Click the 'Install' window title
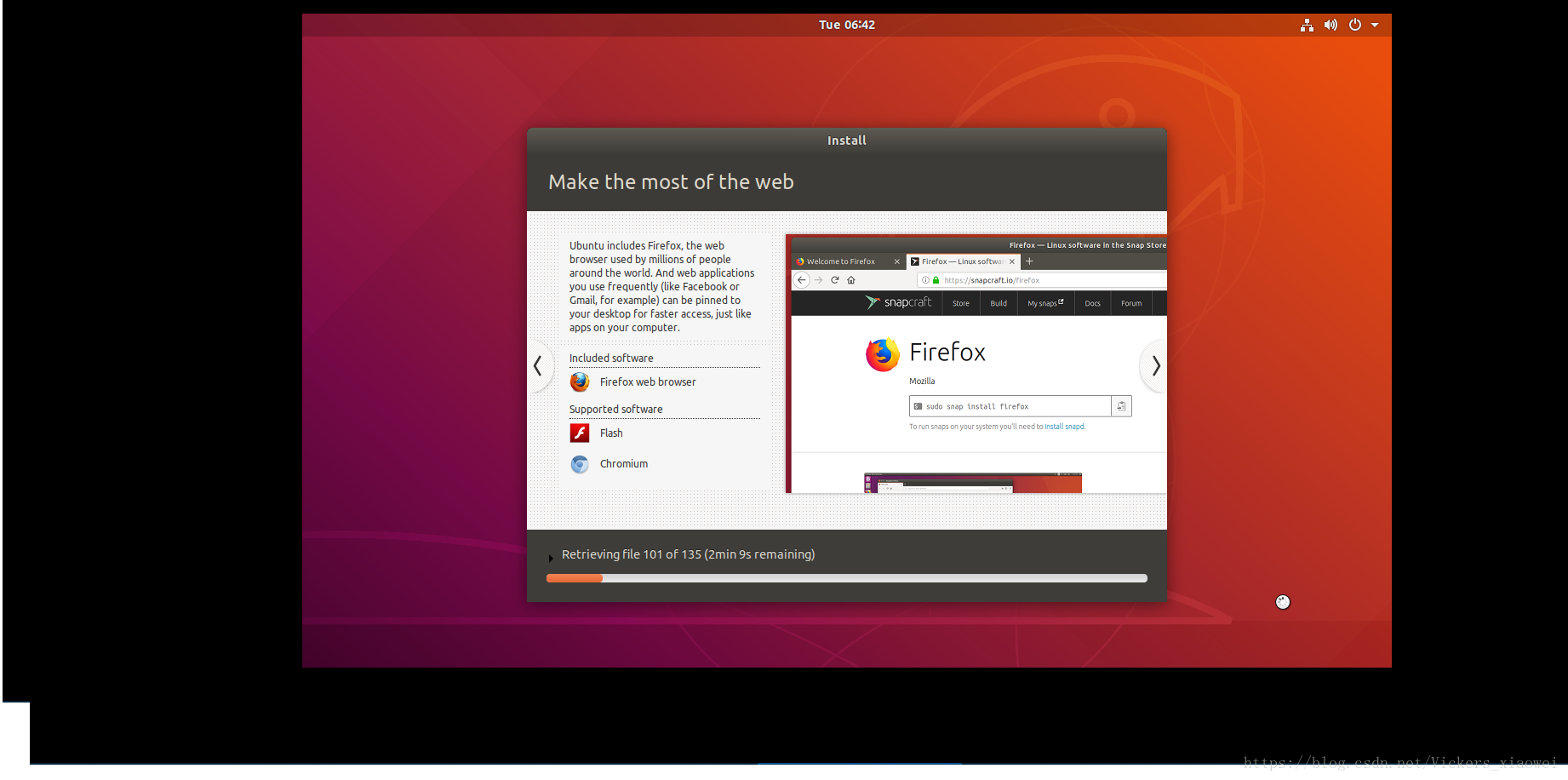1568x780 pixels. [x=847, y=141]
